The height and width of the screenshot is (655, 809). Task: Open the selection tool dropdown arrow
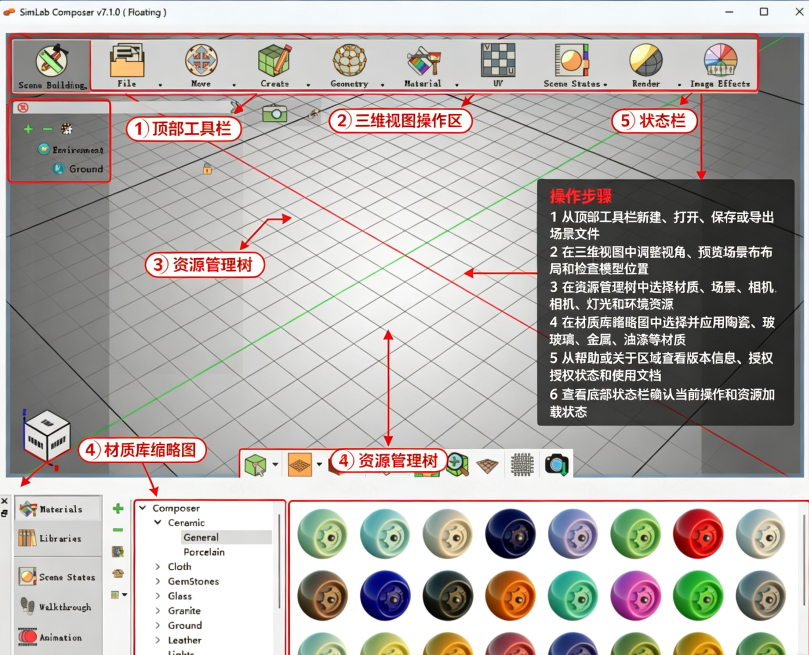pos(276,464)
